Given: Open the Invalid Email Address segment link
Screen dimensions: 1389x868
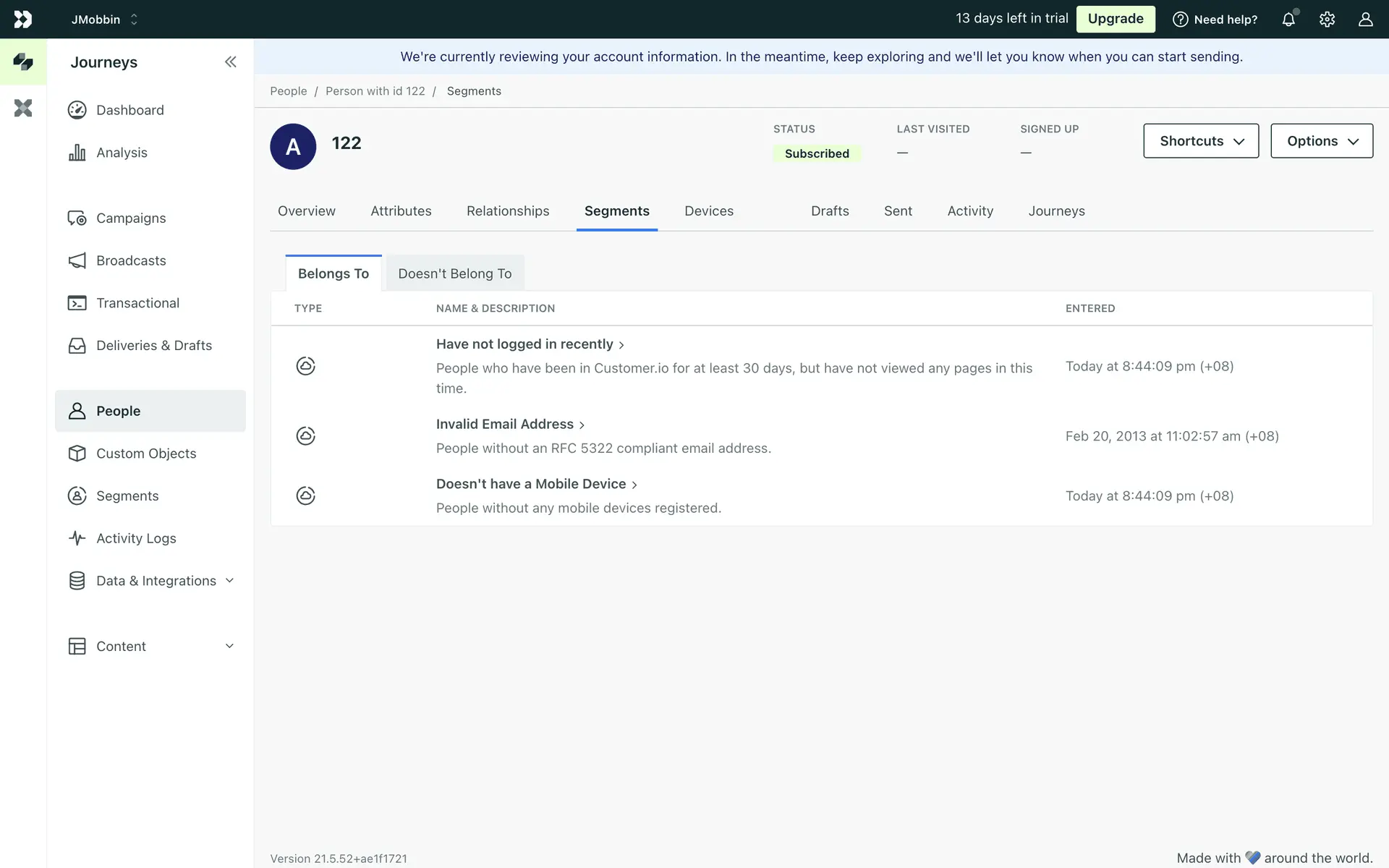Looking at the screenshot, I should click(505, 425).
